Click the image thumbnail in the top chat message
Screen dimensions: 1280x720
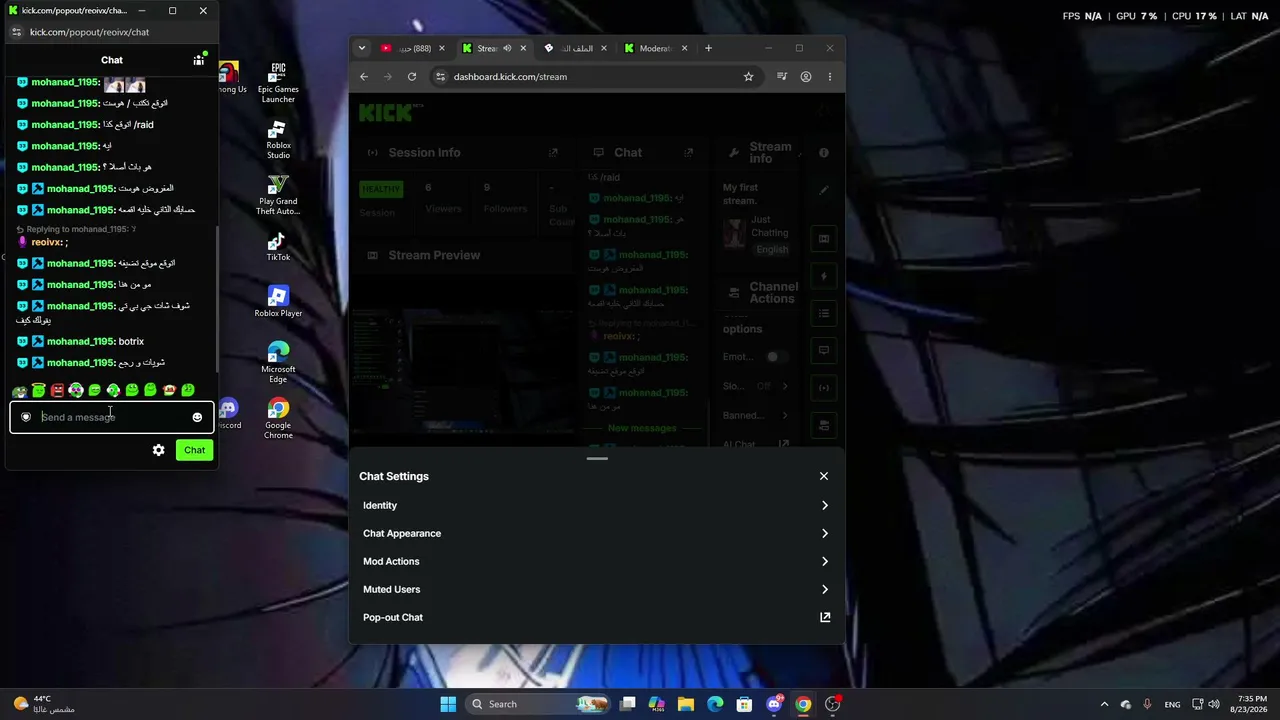(124, 84)
